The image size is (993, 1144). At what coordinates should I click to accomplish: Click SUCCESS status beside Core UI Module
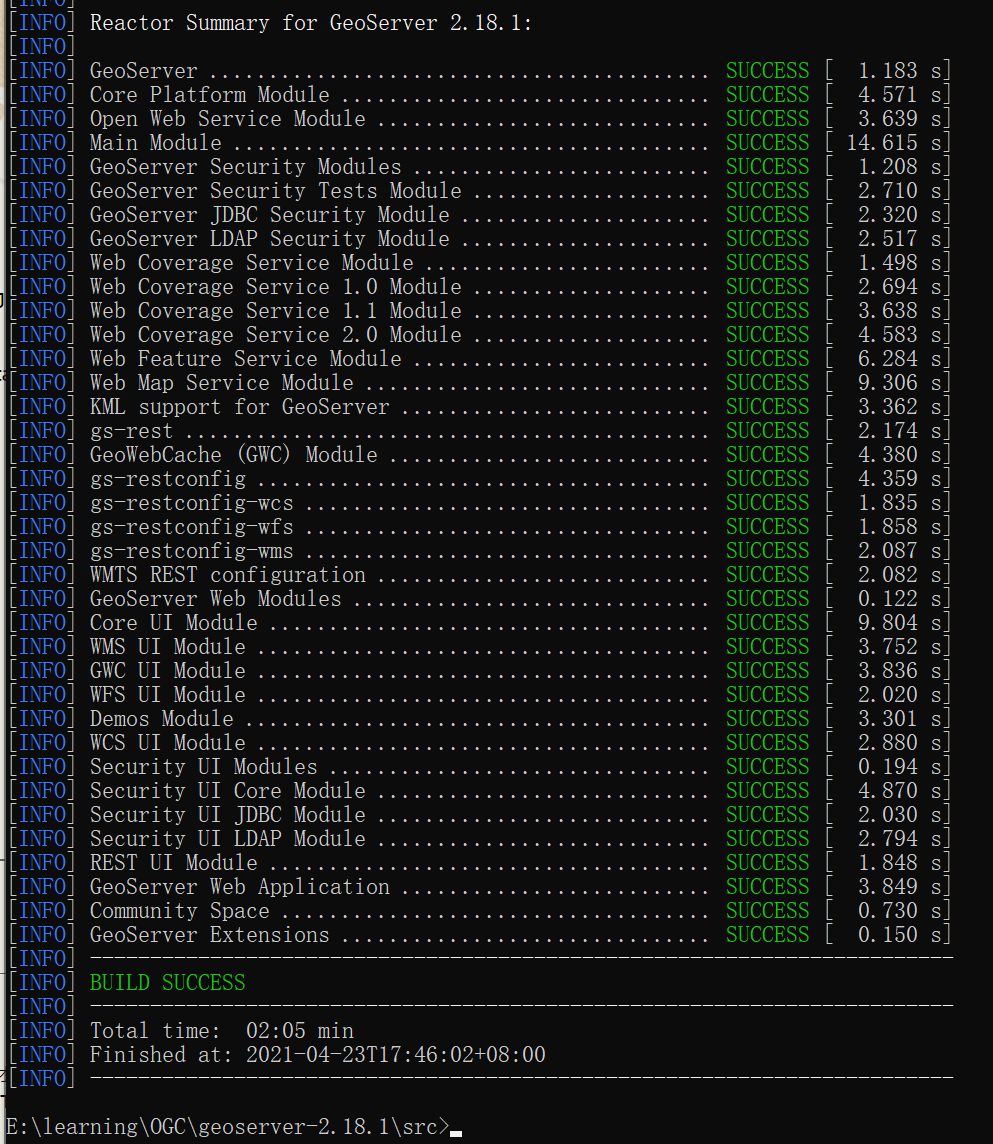(x=767, y=623)
